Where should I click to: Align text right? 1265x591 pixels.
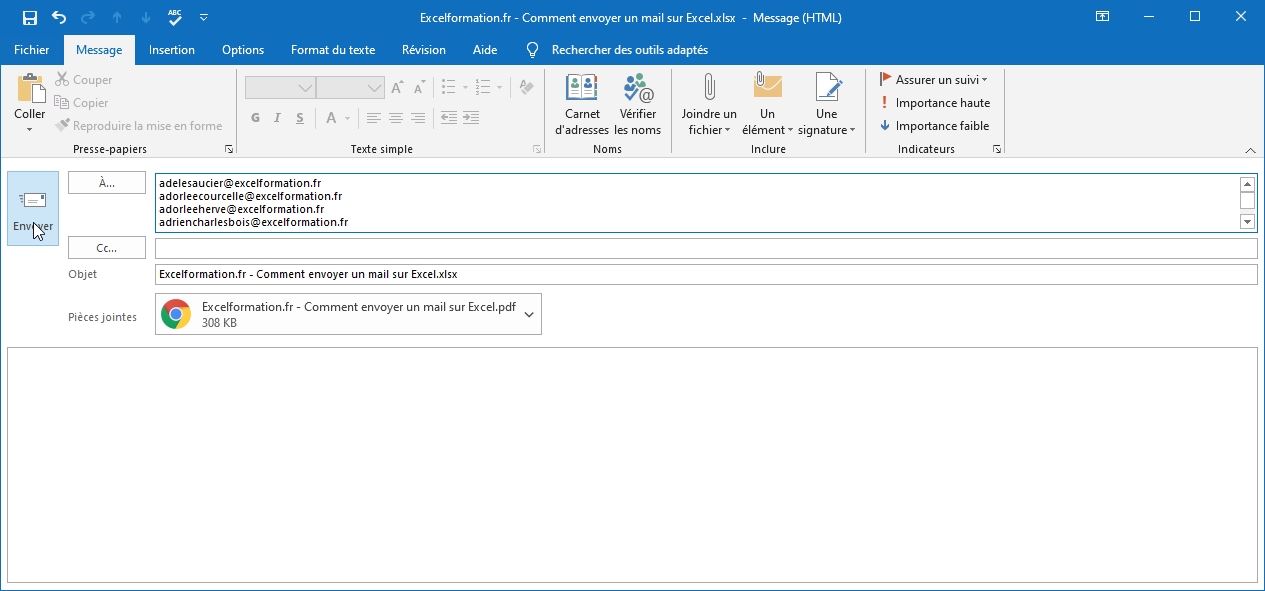click(x=418, y=118)
